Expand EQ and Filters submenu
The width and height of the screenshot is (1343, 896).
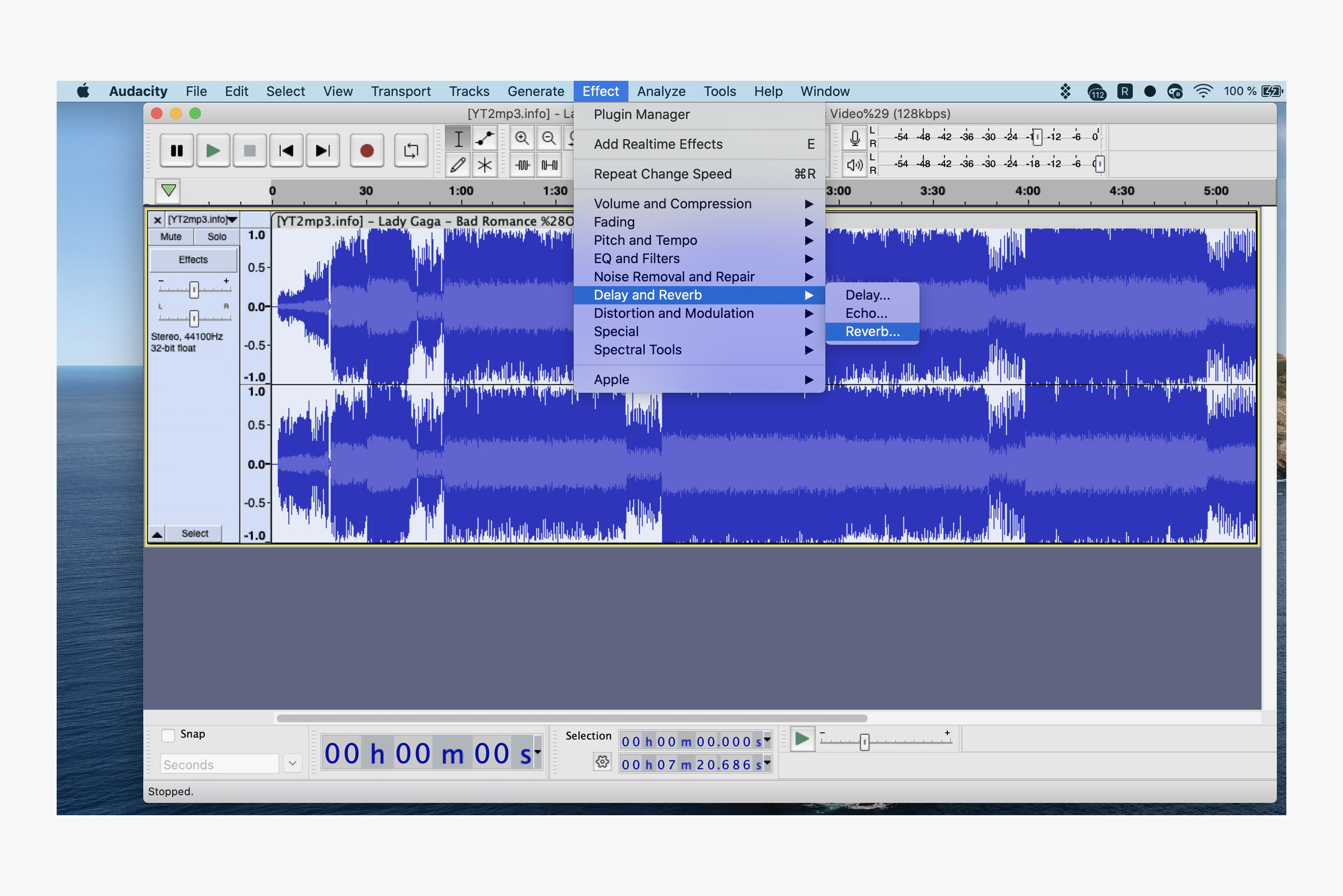coord(700,258)
